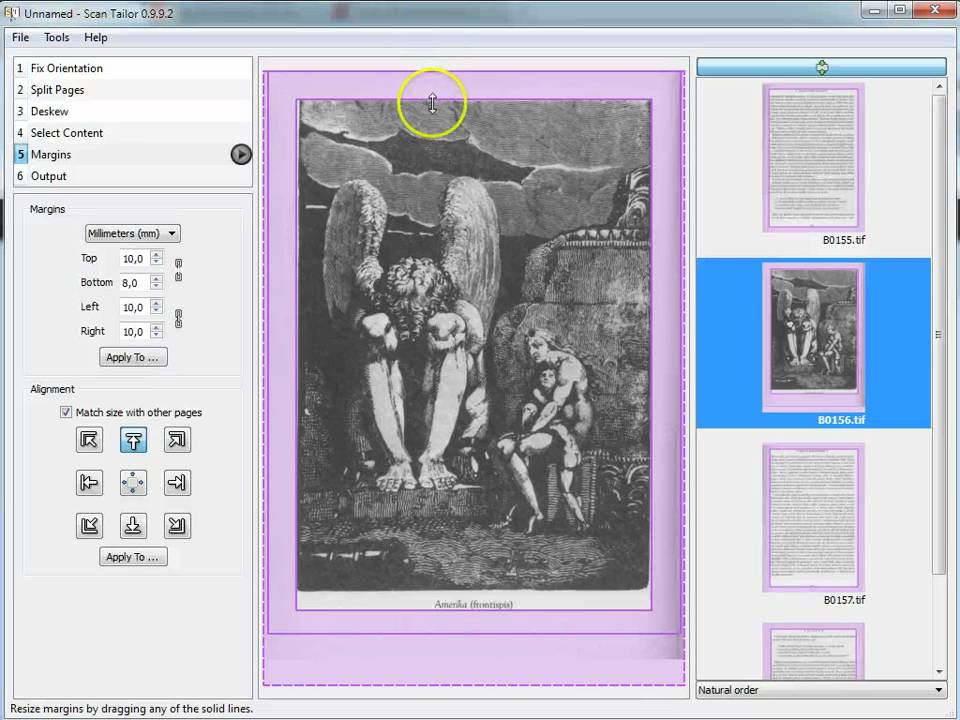Toggle the top-bottom margin link chain

click(178, 270)
